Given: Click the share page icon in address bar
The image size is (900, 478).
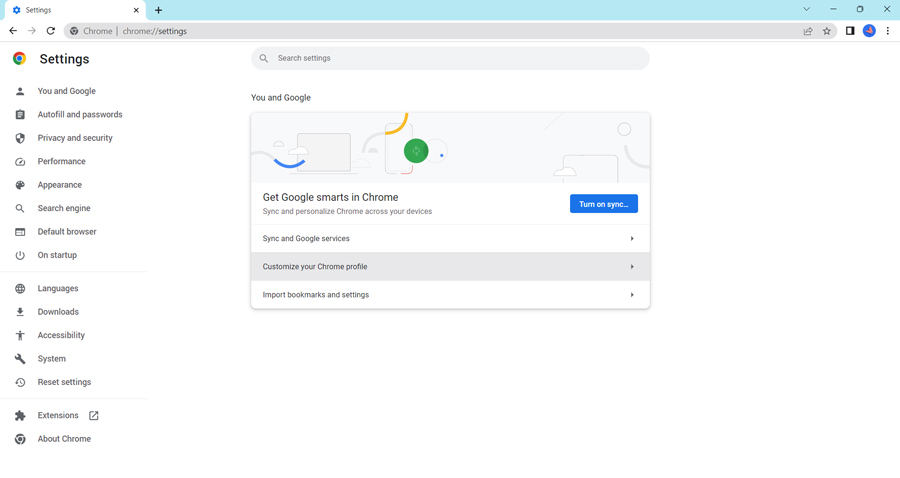Looking at the screenshot, I should (808, 31).
